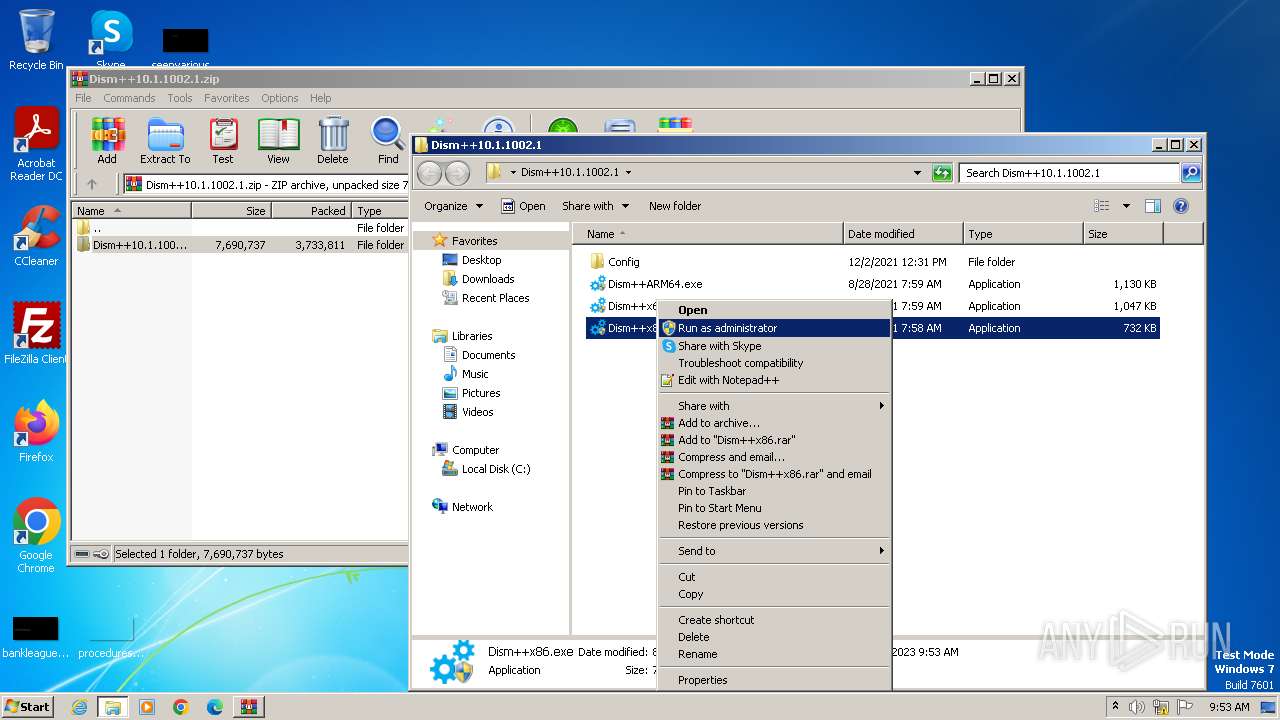
Task: Click the Delete icon in WinRAR toolbar
Action: click(x=333, y=140)
